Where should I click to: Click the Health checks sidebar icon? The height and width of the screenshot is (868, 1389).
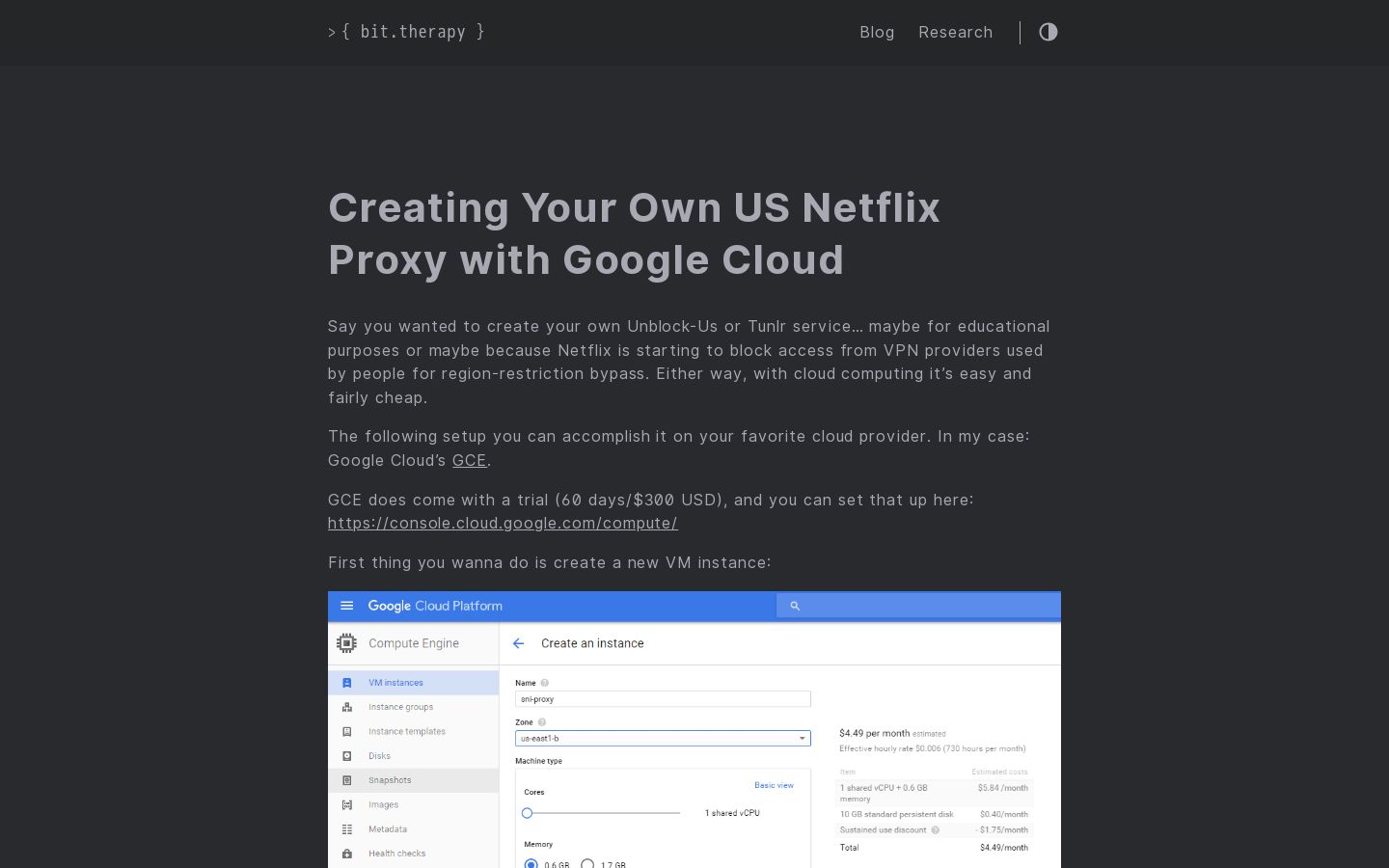347,854
